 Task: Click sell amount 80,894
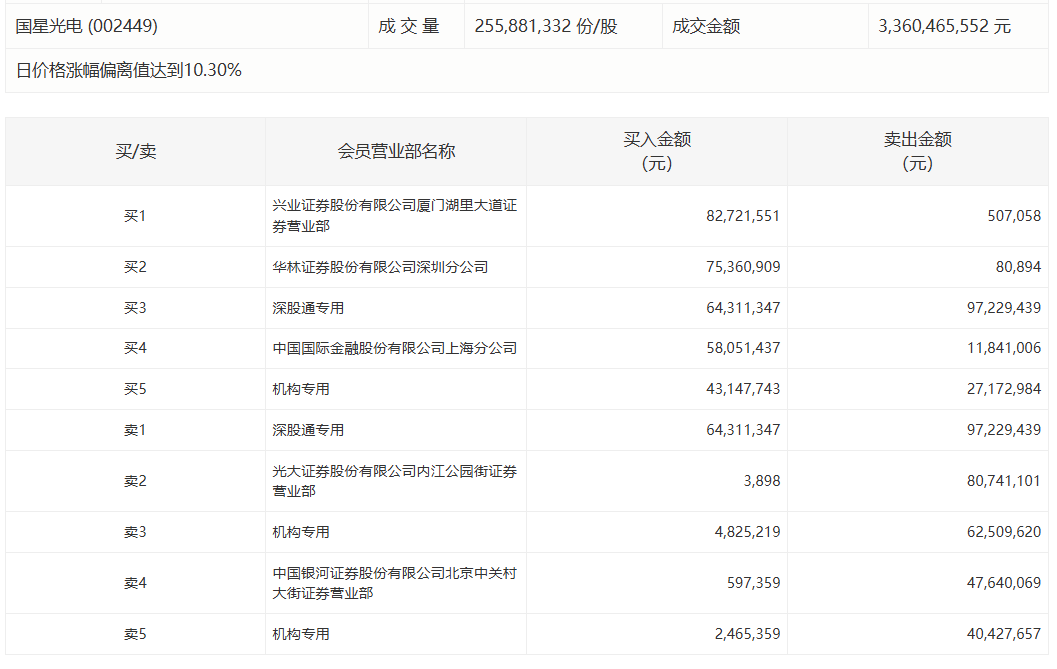(x=1019, y=267)
